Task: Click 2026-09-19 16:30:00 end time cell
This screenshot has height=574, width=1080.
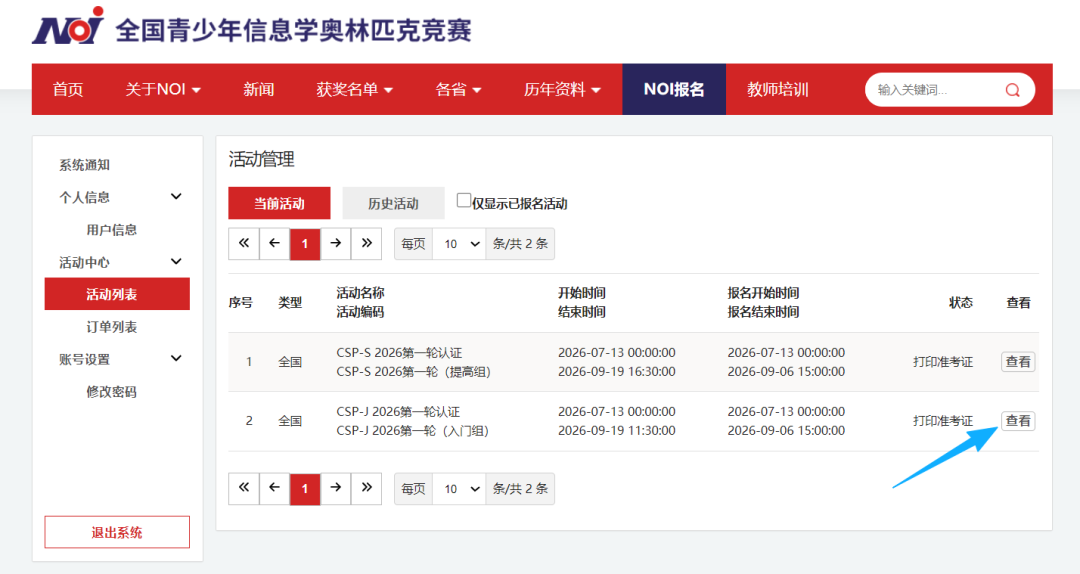Action: point(616,371)
